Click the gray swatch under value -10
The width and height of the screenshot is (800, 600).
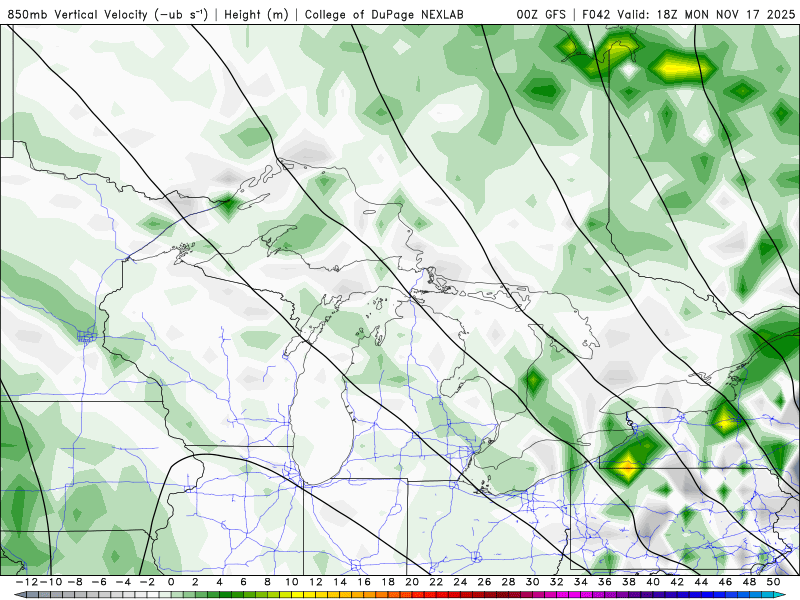point(57,594)
